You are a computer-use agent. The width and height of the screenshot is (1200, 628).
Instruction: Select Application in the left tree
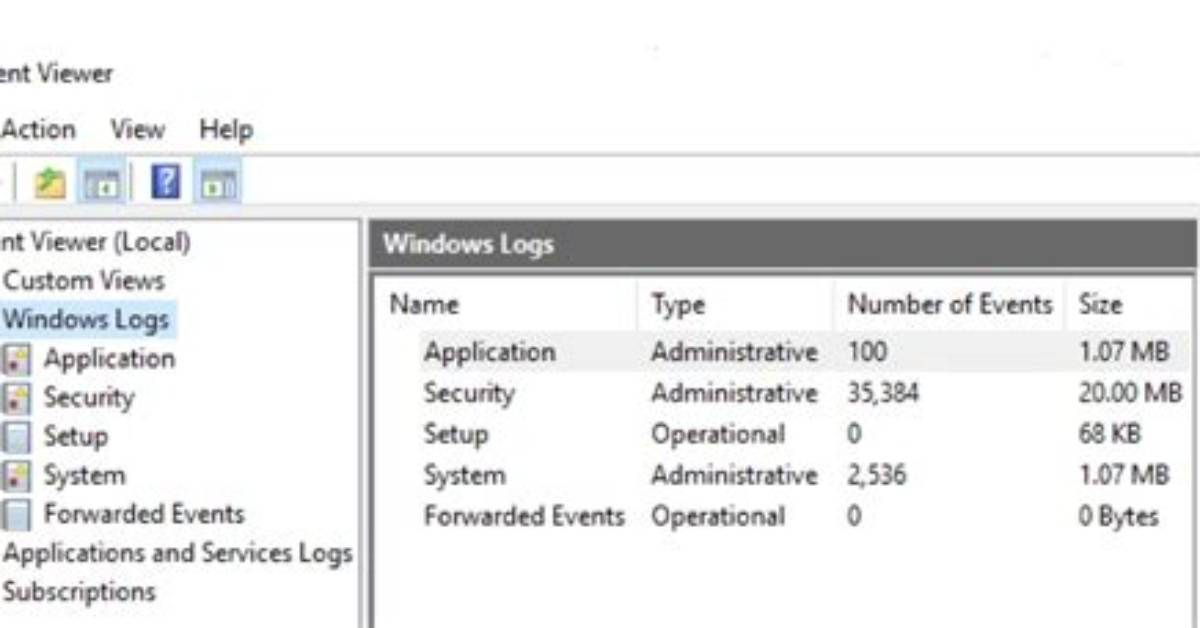(x=109, y=359)
